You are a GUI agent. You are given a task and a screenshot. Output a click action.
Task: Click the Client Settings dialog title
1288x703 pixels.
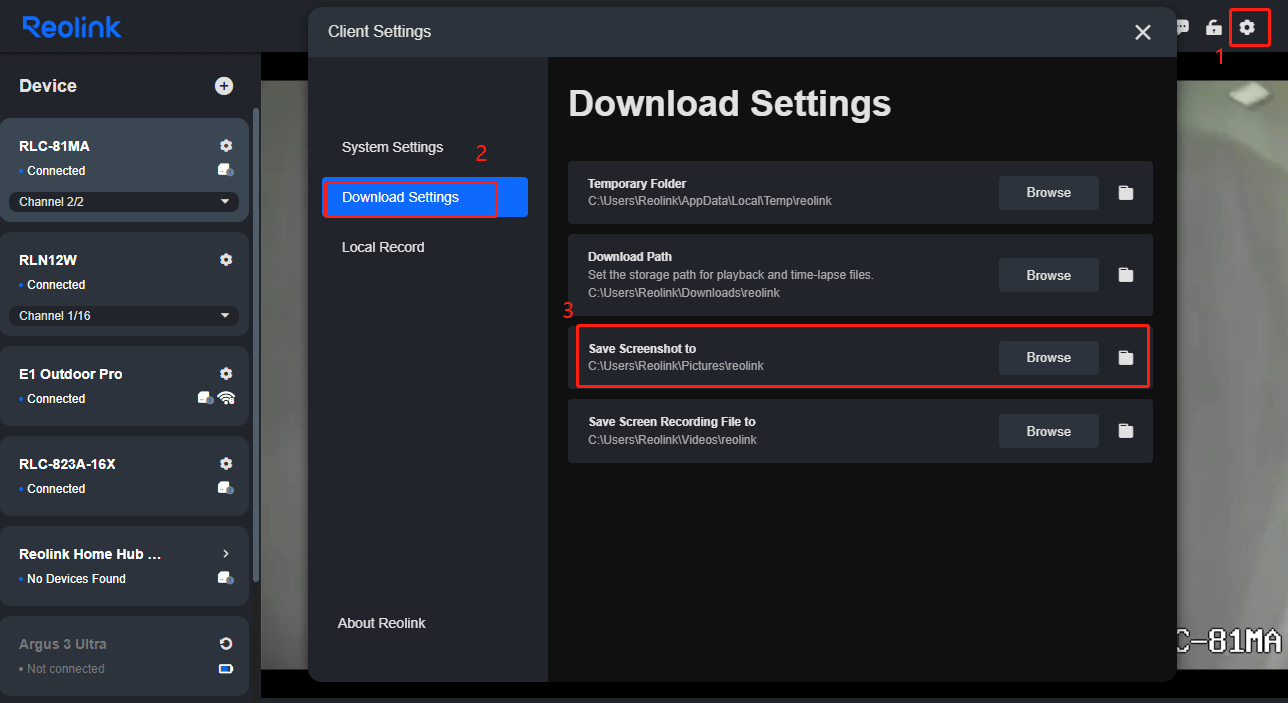pyautogui.click(x=380, y=32)
